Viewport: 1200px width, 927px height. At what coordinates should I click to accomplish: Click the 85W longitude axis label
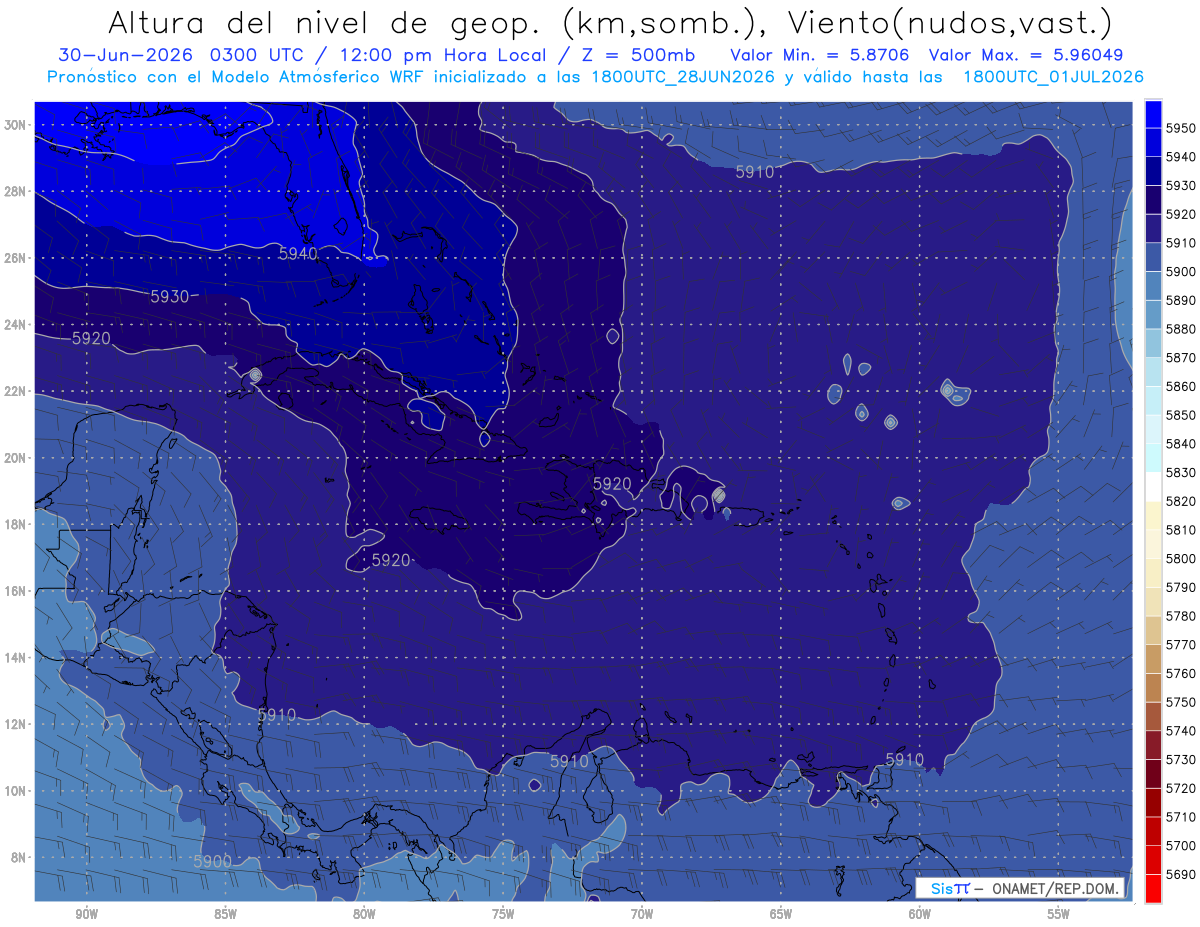(225, 913)
